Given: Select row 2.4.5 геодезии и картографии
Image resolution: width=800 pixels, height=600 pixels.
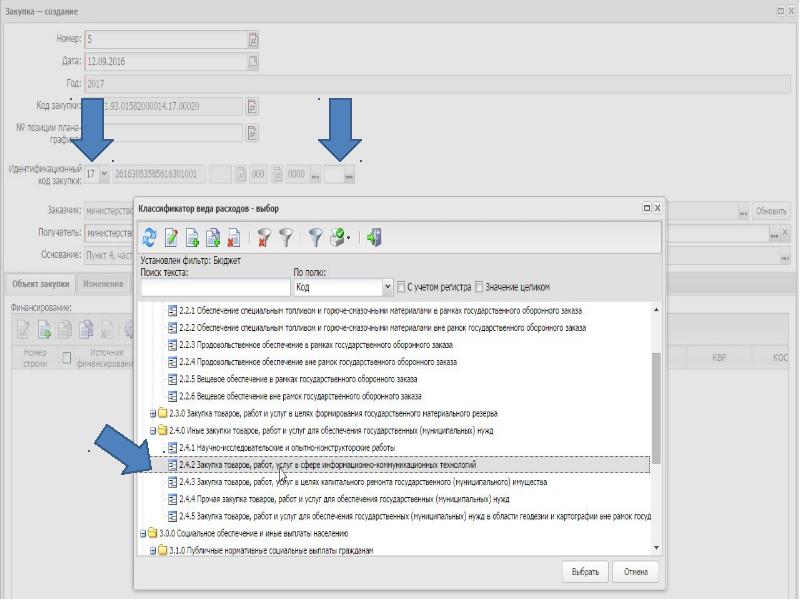Looking at the screenshot, I should point(409,516).
